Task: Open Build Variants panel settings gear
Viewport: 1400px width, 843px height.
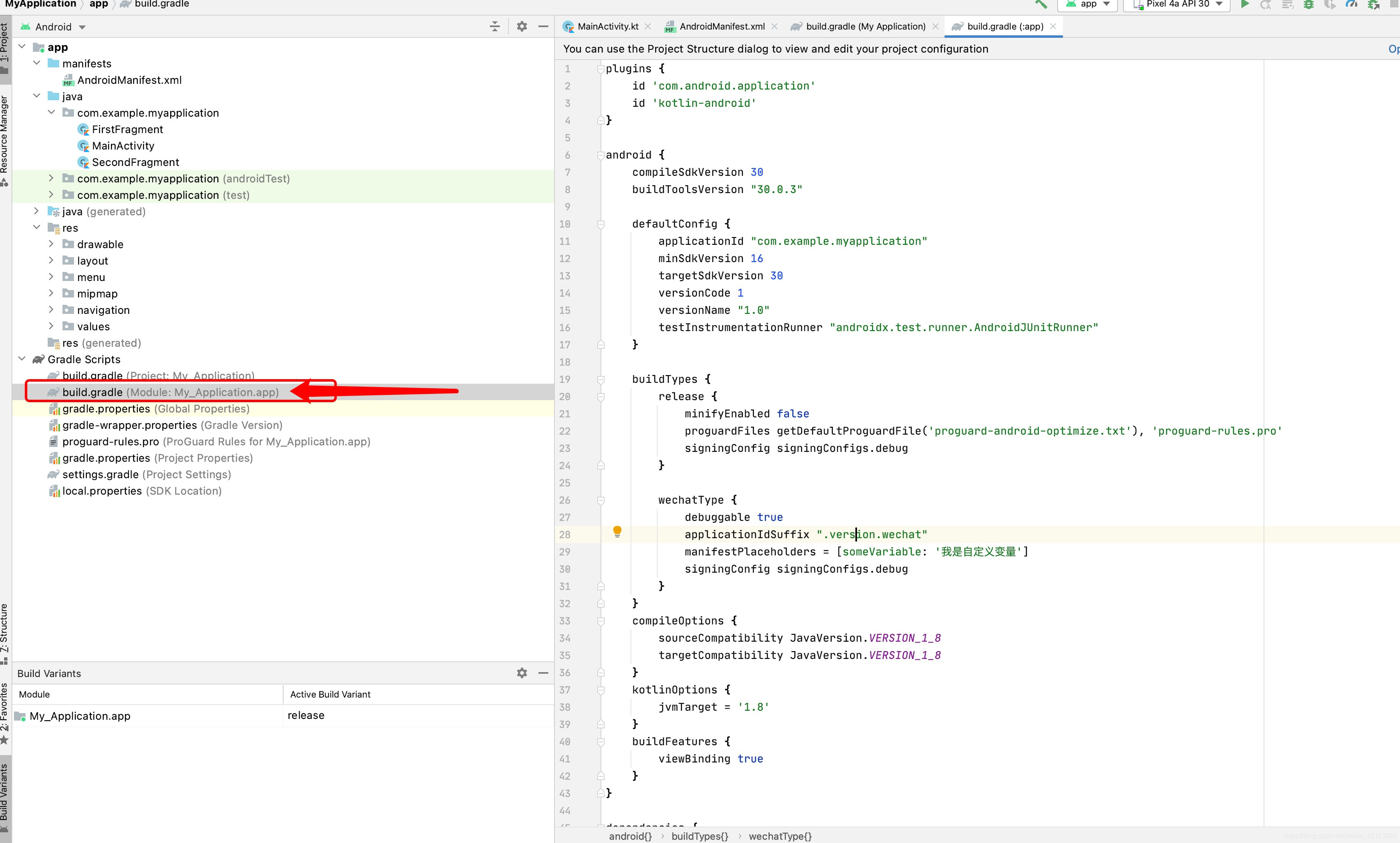Action: click(522, 673)
